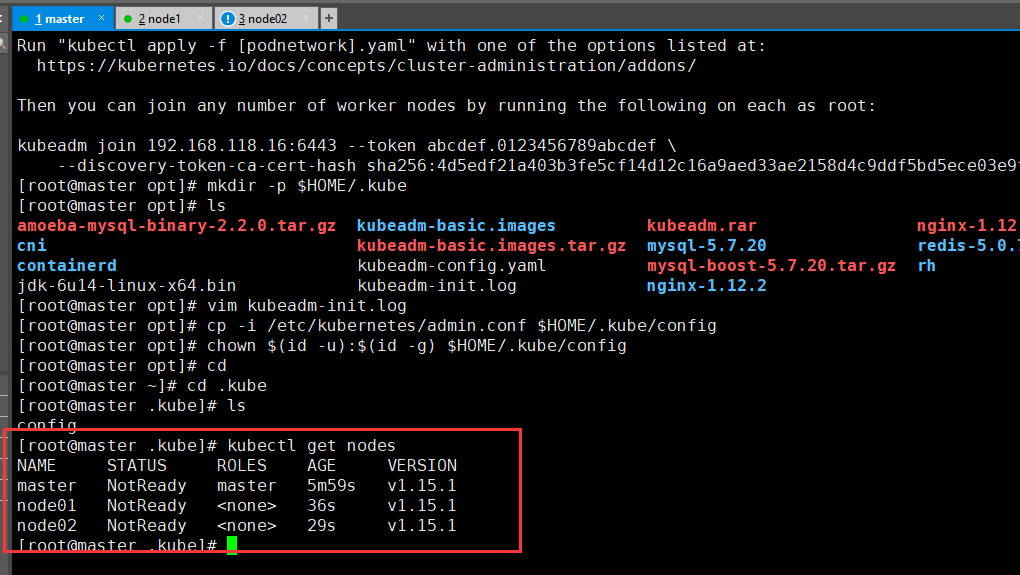Select kubeadm-init.log in the ls listing
Screen dimensions: 1020x575
(x=436, y=286)
